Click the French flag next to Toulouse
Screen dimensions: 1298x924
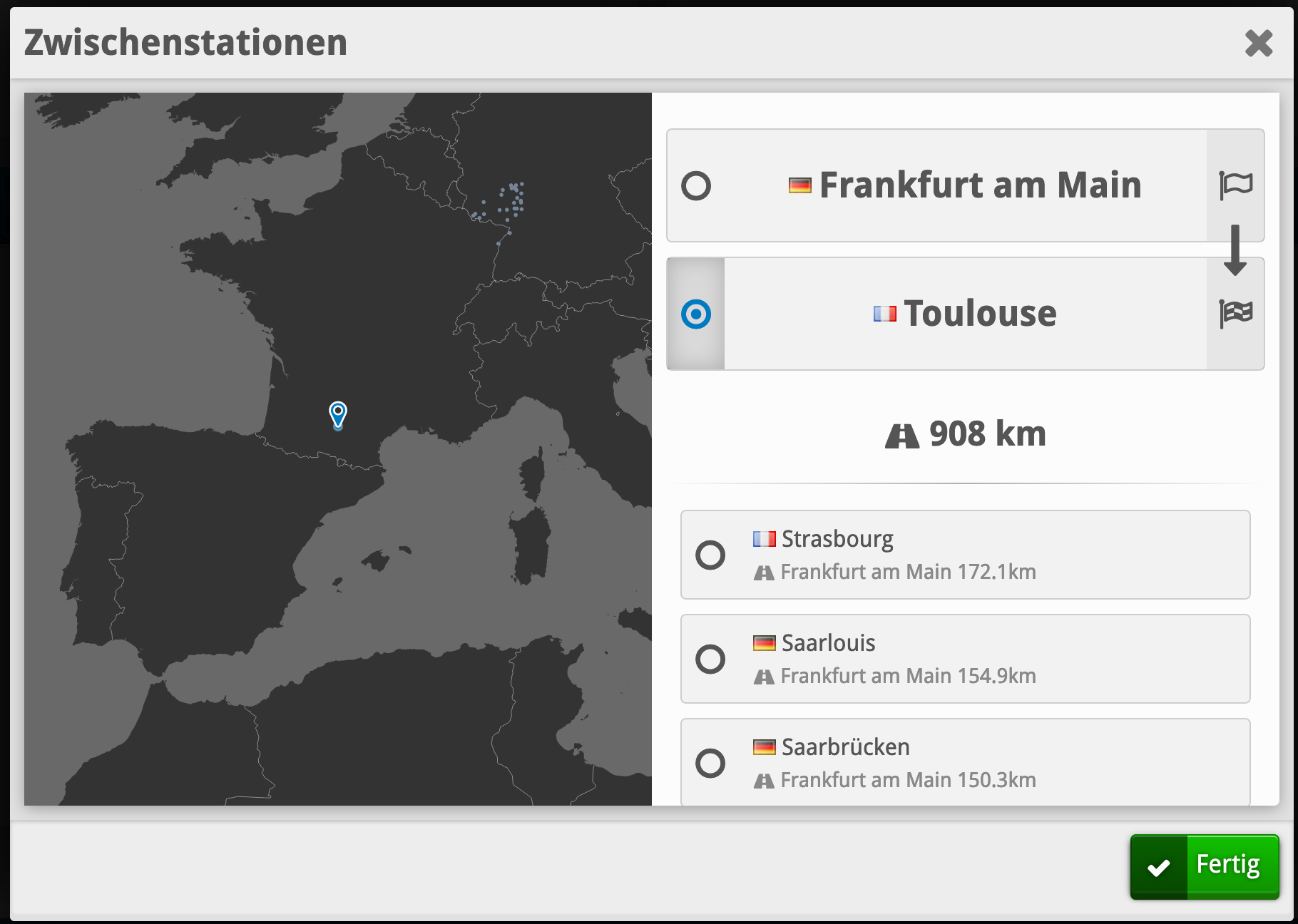tap(884, 314)
